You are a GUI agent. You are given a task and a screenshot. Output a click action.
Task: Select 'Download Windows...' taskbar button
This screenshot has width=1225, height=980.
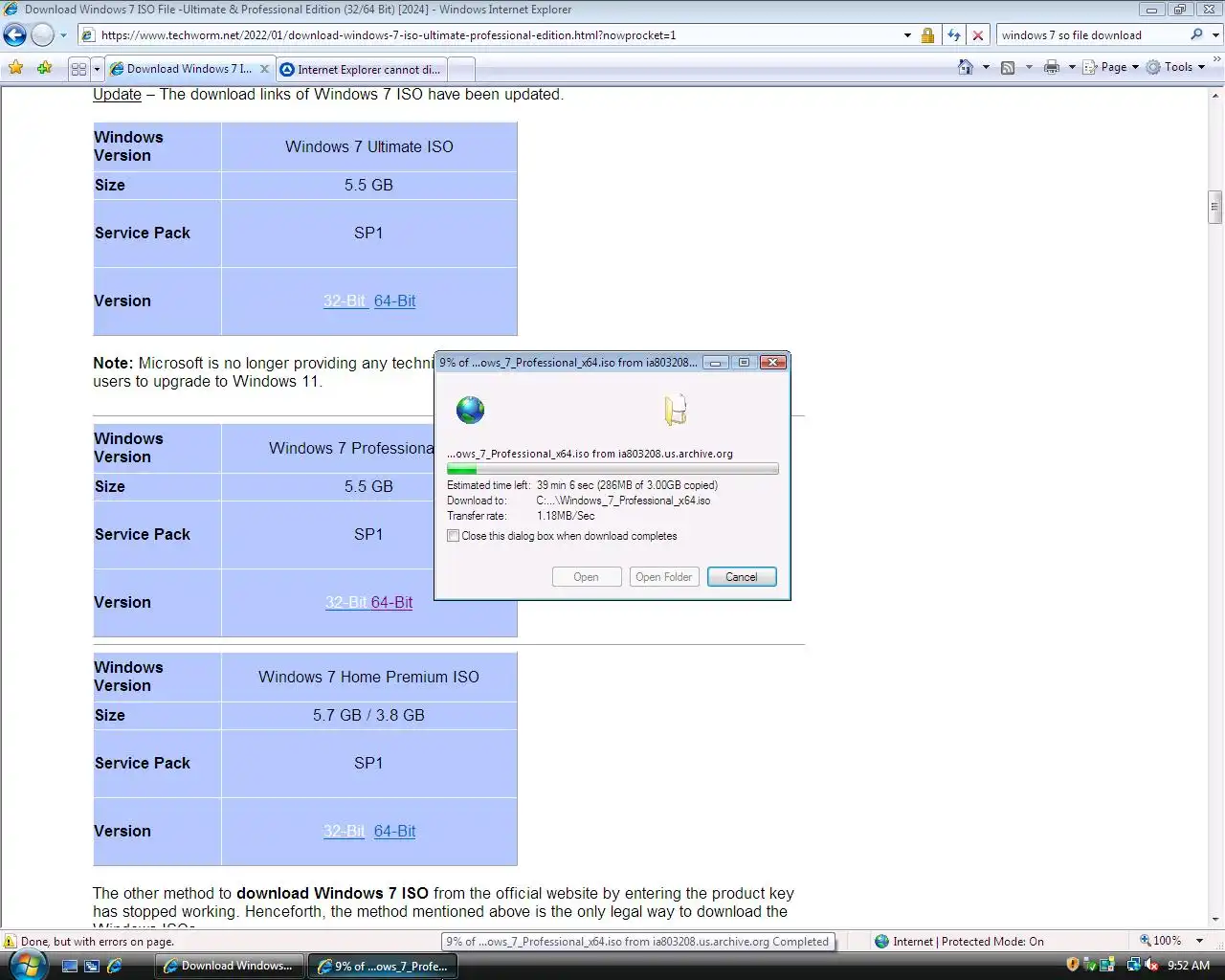[230, 966]
